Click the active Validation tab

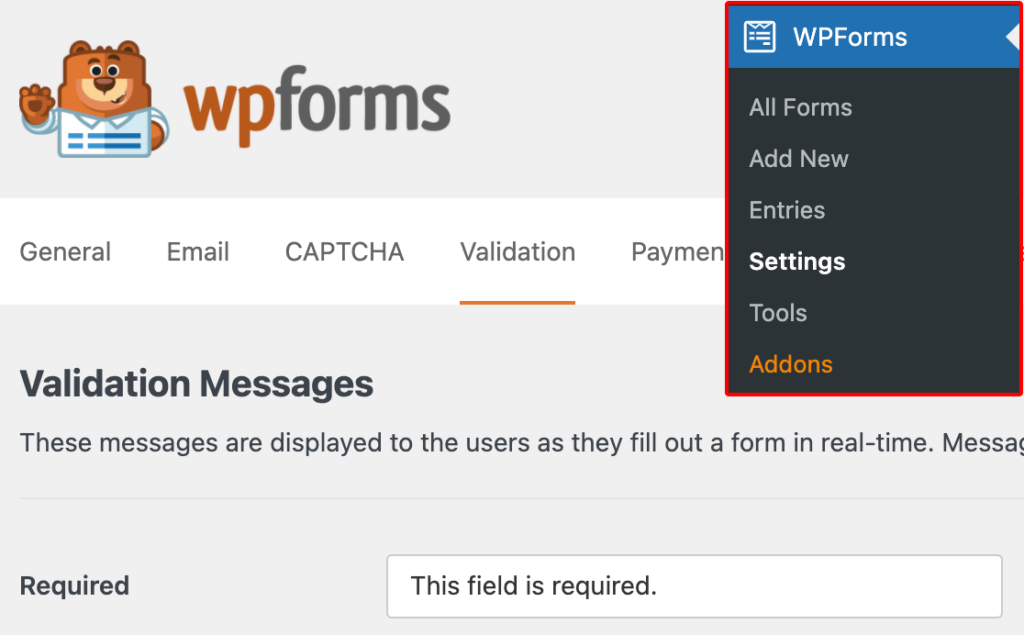point(517,252)
